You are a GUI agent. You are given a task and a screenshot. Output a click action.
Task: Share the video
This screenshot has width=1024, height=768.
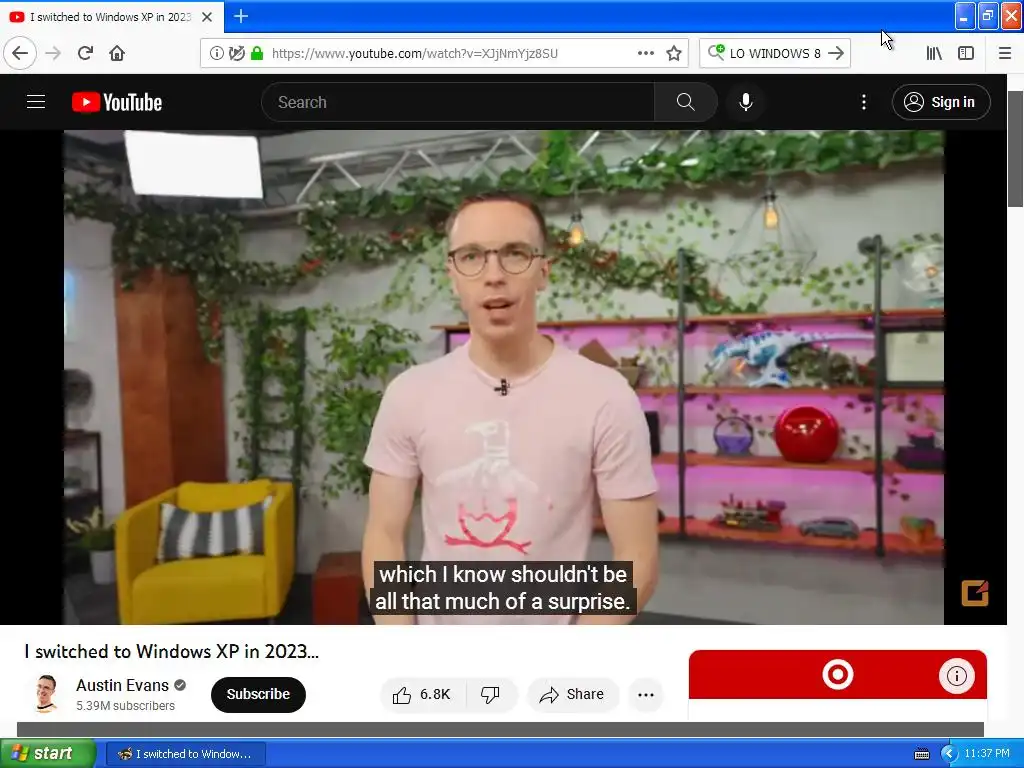click(x=572, y=694)
